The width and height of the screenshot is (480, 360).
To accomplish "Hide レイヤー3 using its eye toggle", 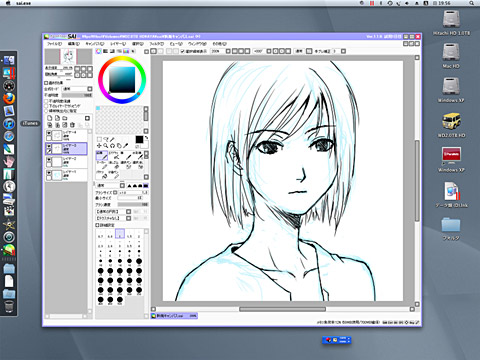I will [49, 146].
